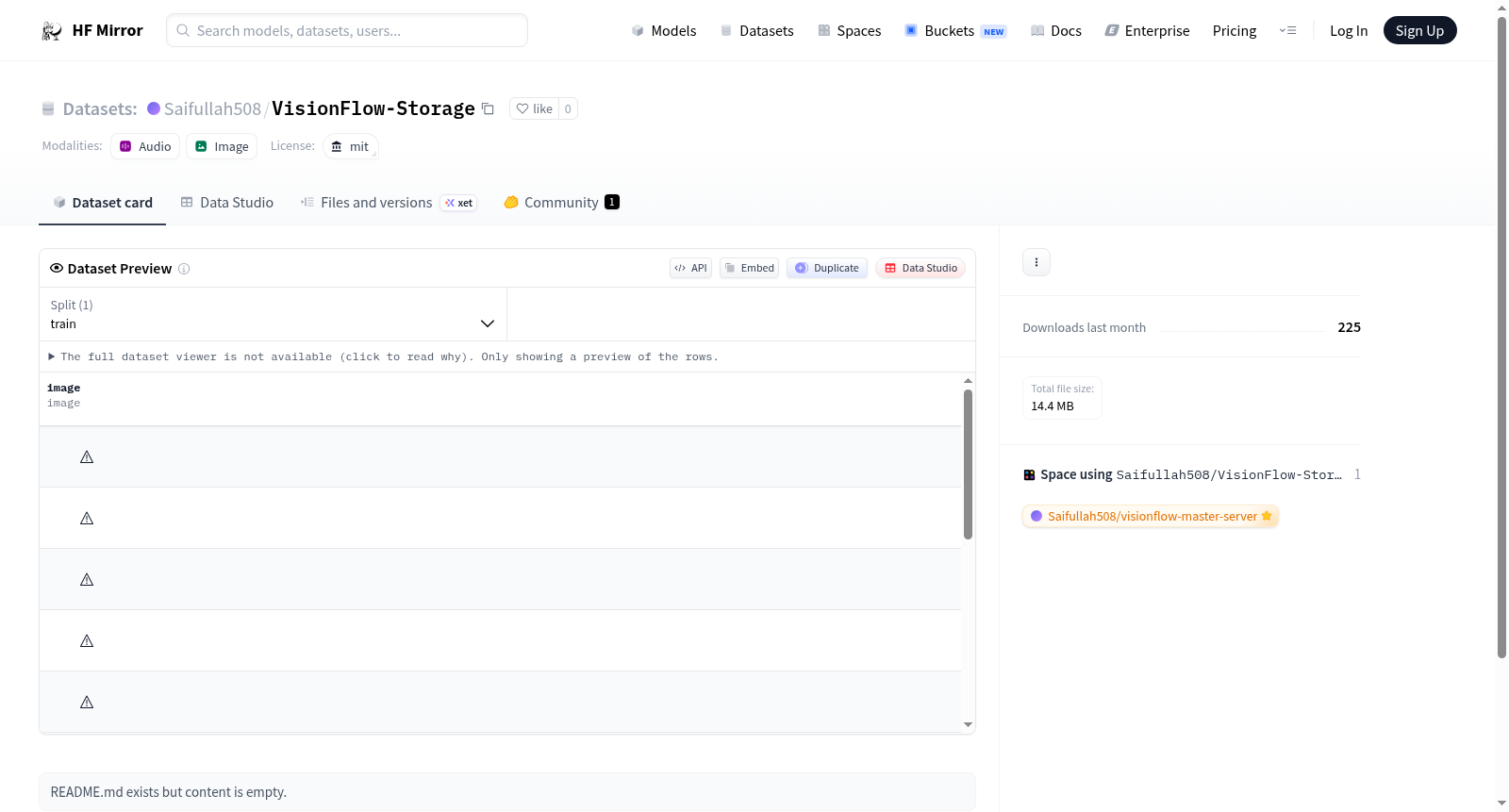This screenshot has width=1509, height=812.
Task: Filter by the Image modality tag
Action: pos(222,146)
